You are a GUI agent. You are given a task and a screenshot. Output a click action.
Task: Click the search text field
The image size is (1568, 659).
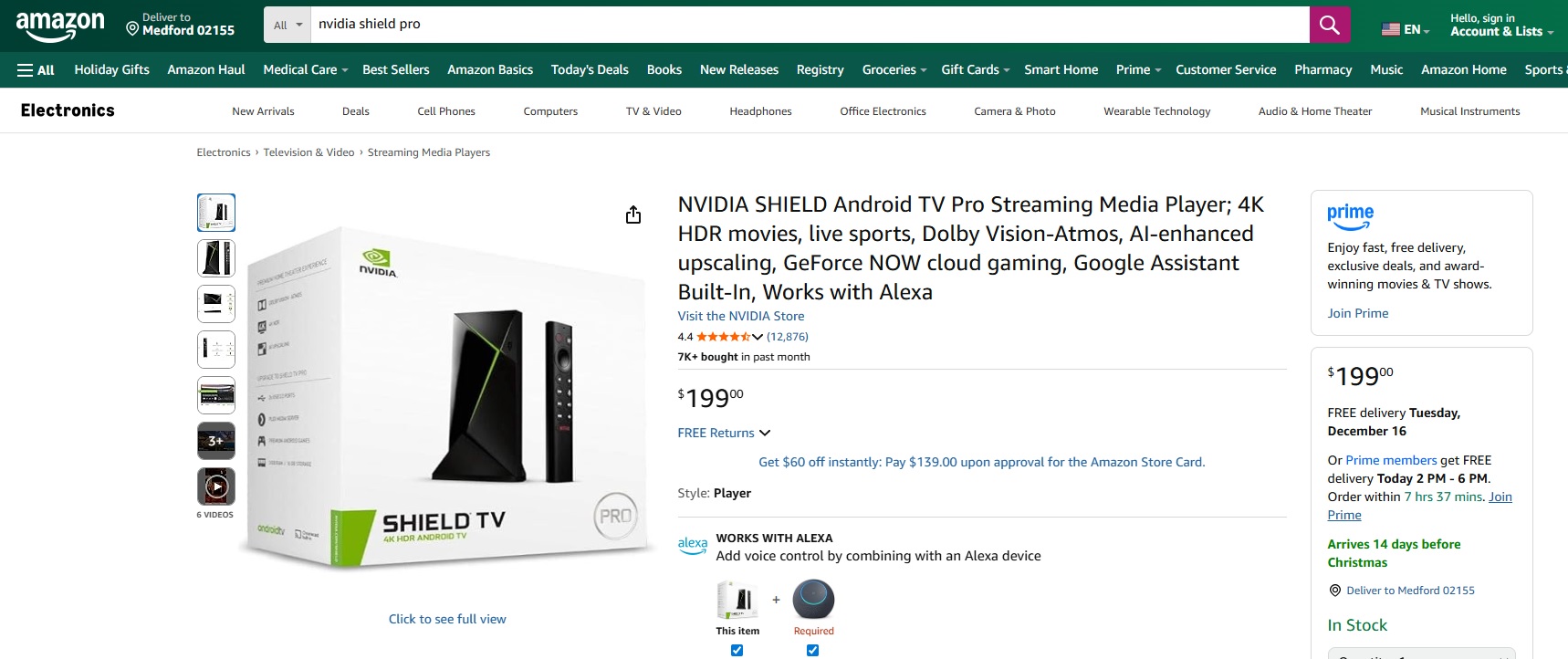808,25
